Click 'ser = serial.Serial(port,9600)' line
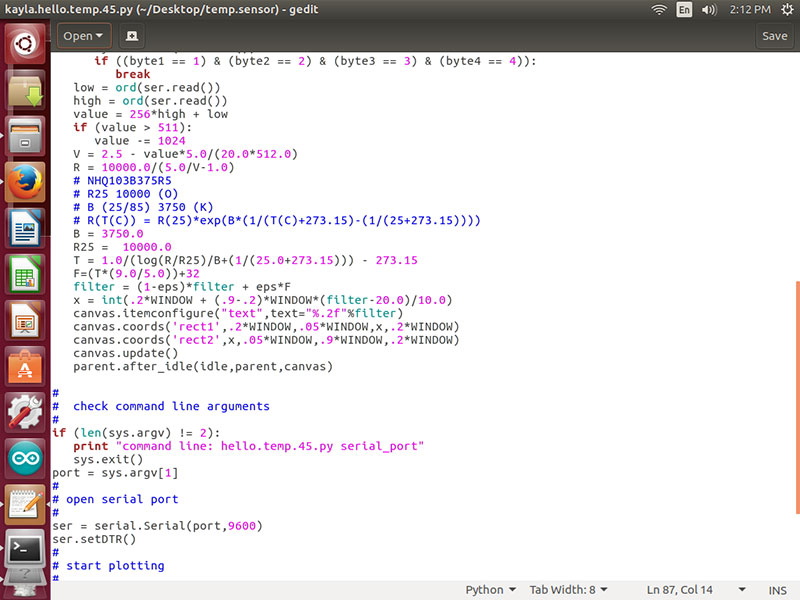The height and width of the screenshot is (600, 800). [157, 526]
